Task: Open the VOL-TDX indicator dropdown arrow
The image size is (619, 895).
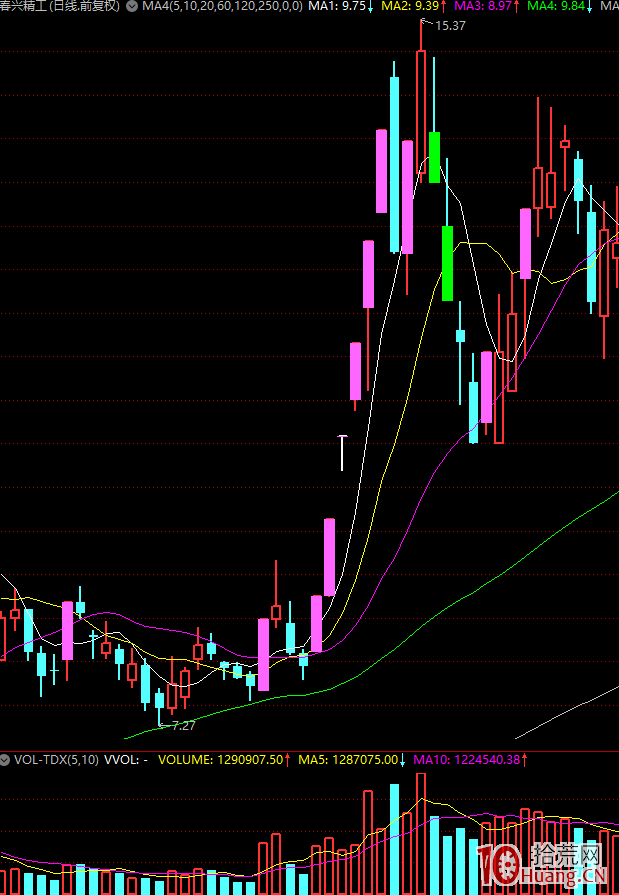Action: pyautogui.click(x=5, y=760)
